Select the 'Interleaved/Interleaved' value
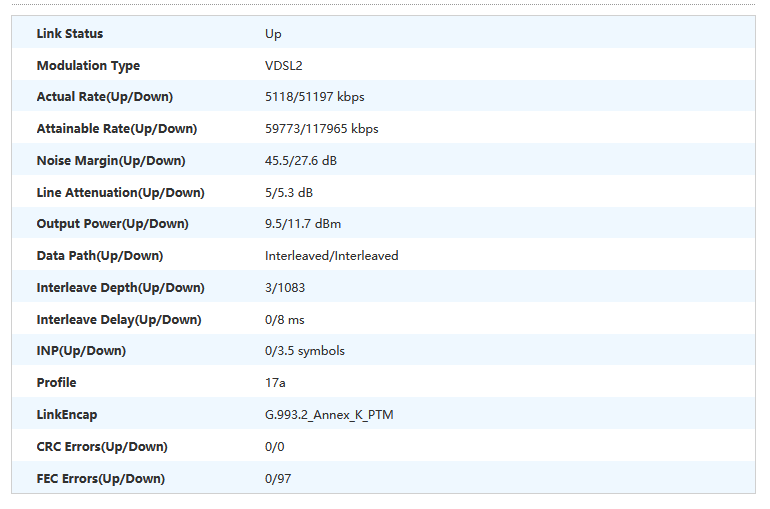This screenshot has height=509, width=770. 331,256
